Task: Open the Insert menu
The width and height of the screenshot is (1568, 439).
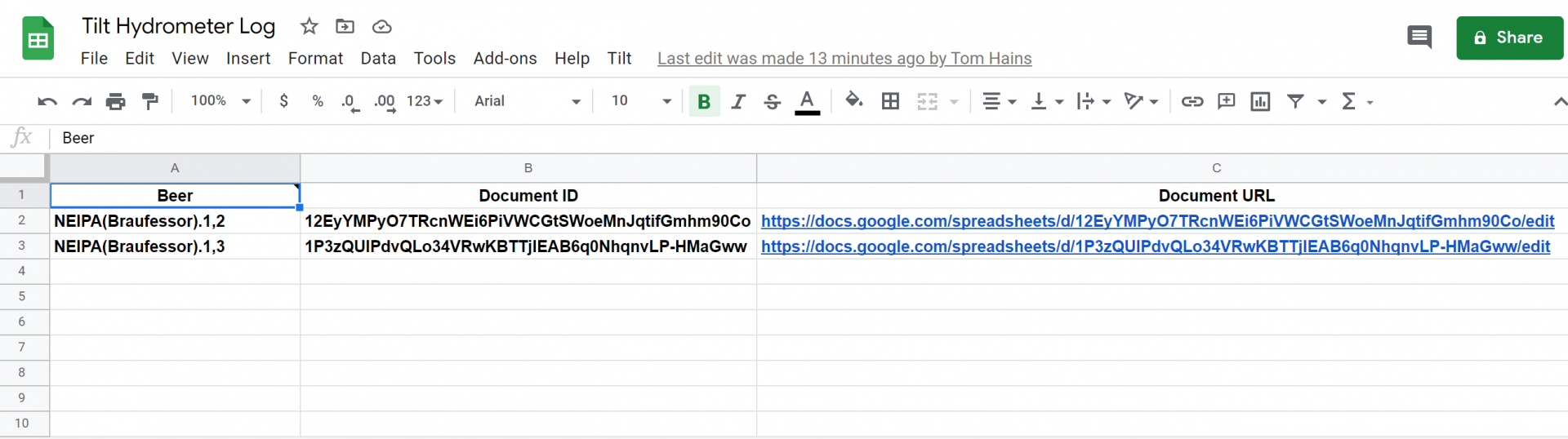Action: pyautogui.click(x=248, y=59)
